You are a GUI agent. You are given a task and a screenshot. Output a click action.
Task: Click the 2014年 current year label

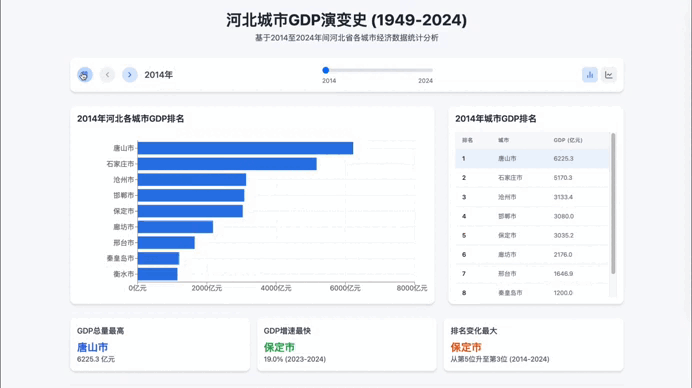[x=158, y=75]
